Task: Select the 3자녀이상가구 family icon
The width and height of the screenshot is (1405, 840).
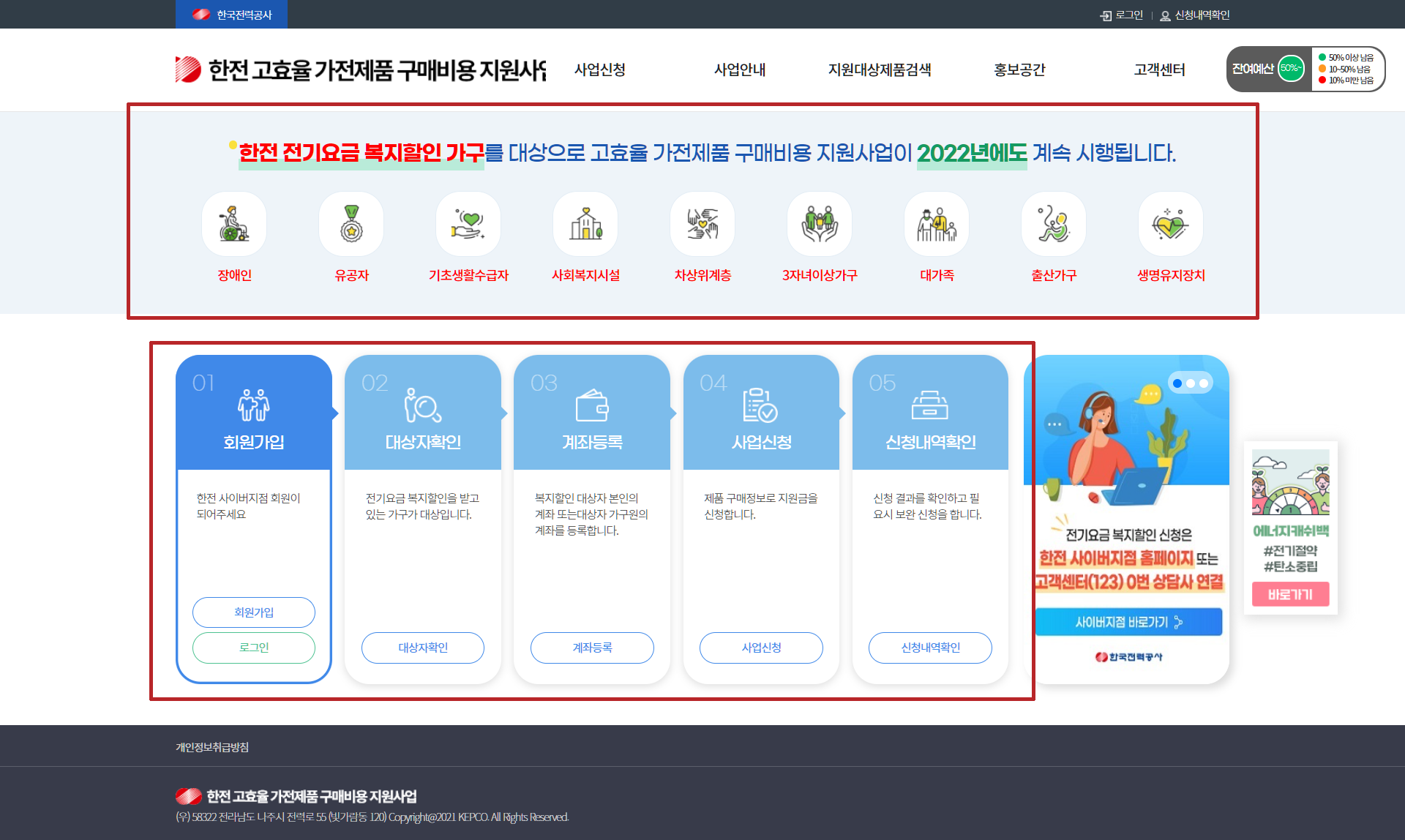Action: [820, 224]
